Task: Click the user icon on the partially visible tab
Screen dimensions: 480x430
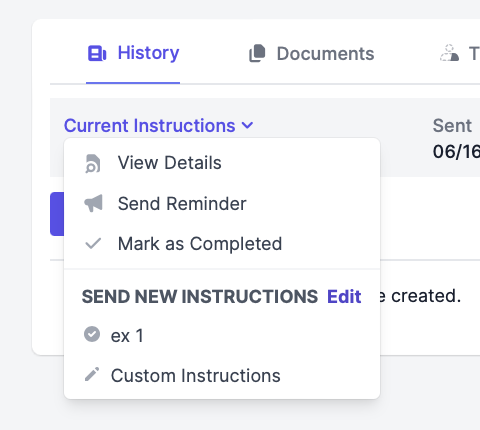Action: pos(449,53)
